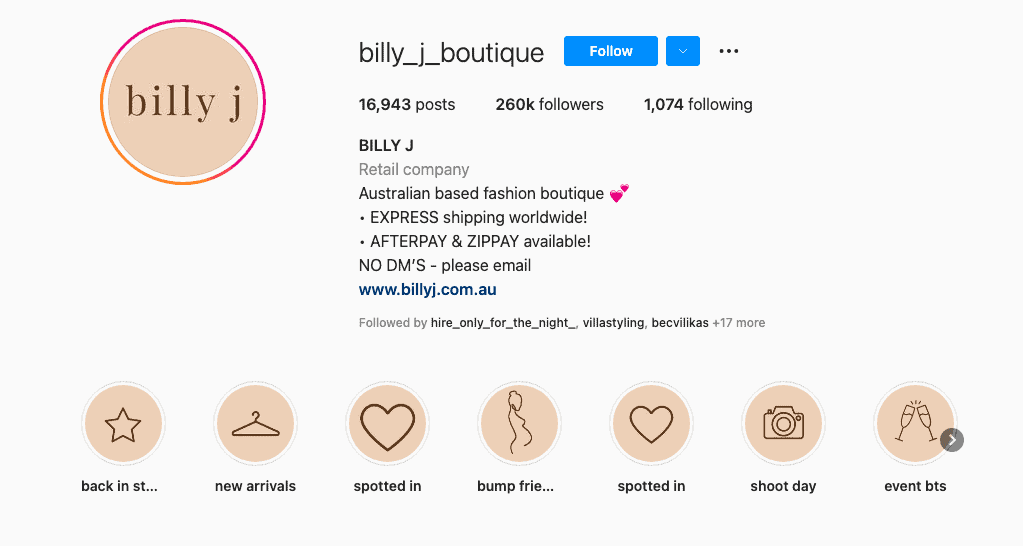Viewport: 1023px width, 546px height.
Task: Open the first heart 'spotted in' highlight
Action: coord(387,425)
